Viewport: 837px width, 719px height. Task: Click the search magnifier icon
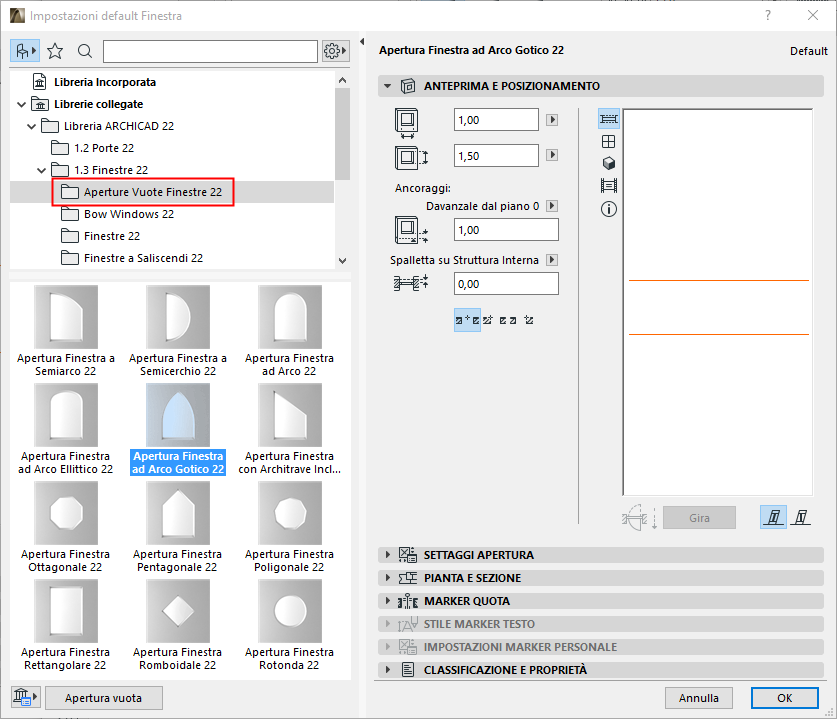coord(84,51)
